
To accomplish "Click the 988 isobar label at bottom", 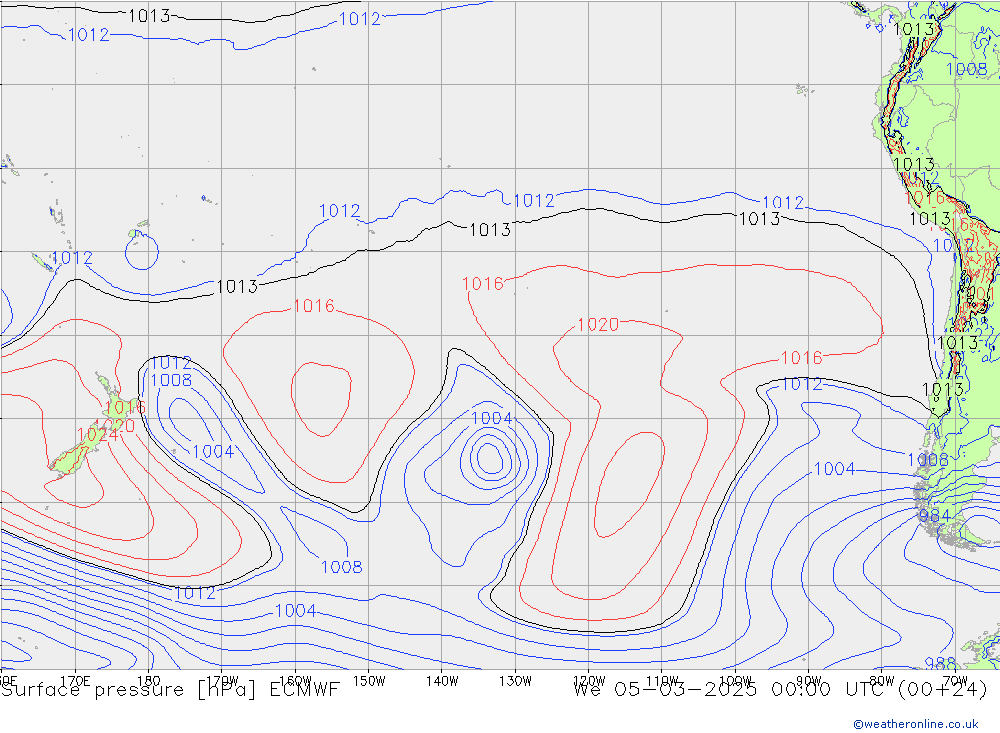I will point(940,663).
